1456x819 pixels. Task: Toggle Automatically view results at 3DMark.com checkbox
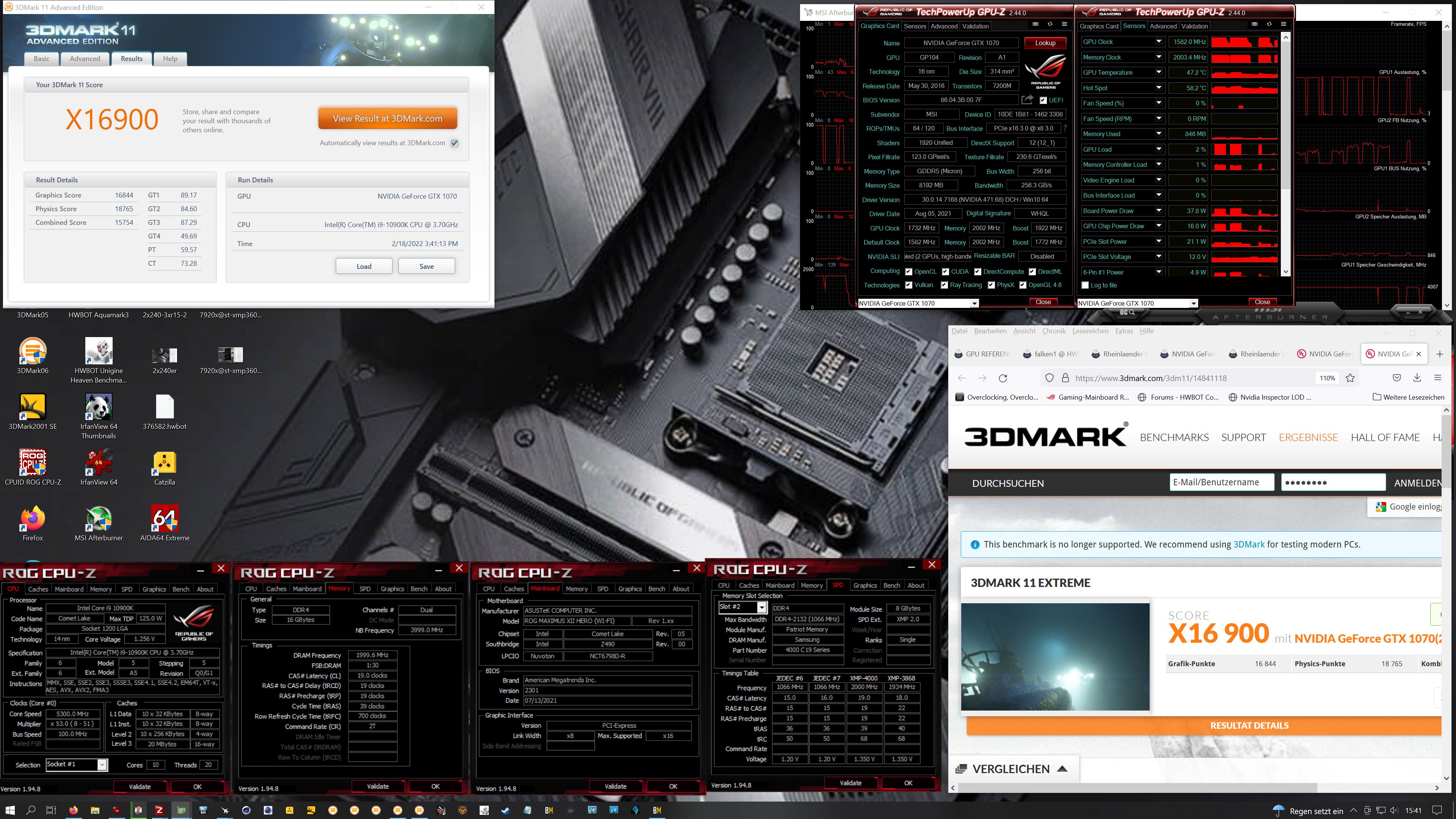(455, 143)
